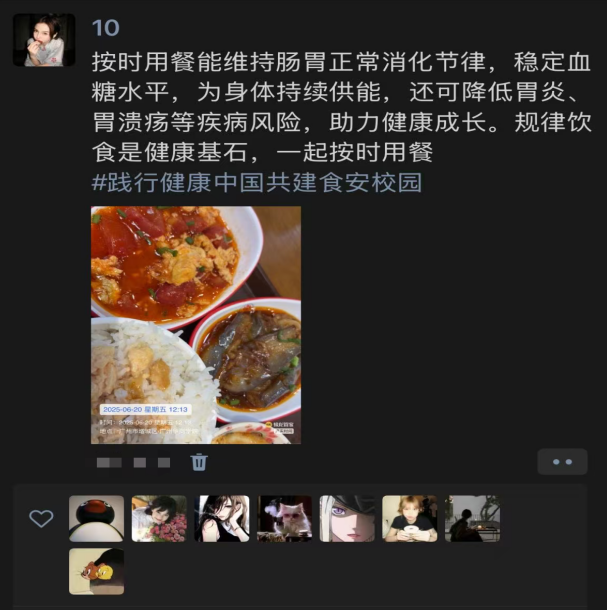Screen dimensions: 607x610
Task: Click the blurred post timestamp text
Action: (133, 462)
